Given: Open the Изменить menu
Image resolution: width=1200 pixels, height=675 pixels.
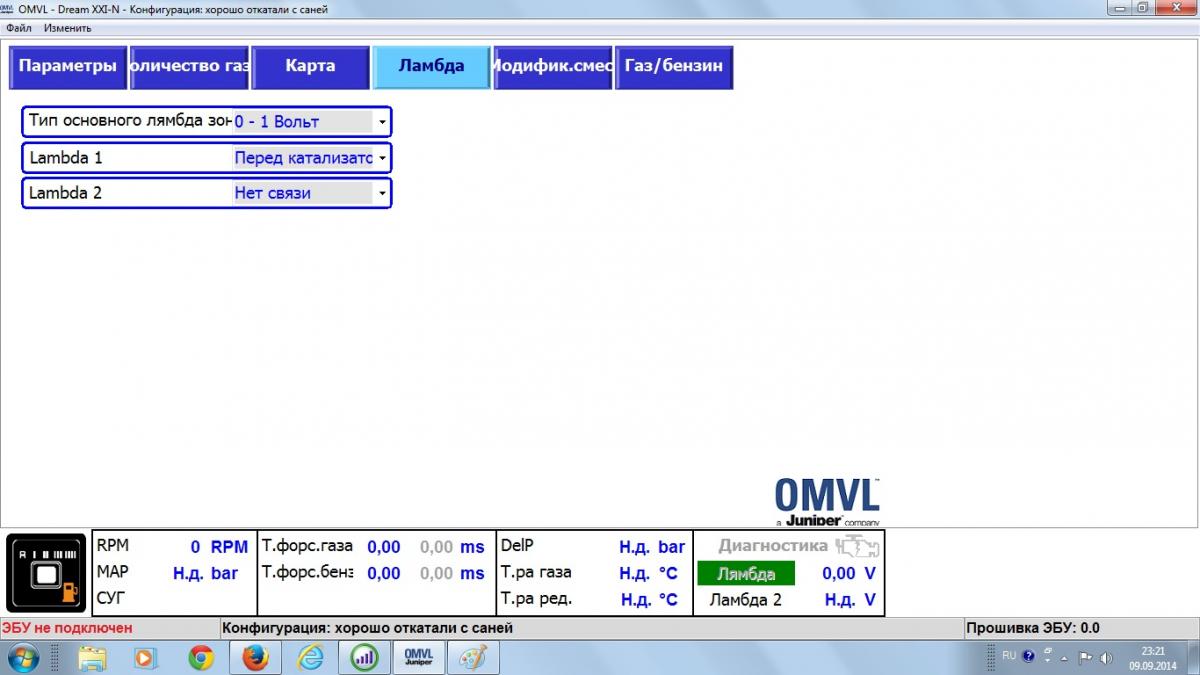Looking at the screenshot, I should tap(67, 28).
